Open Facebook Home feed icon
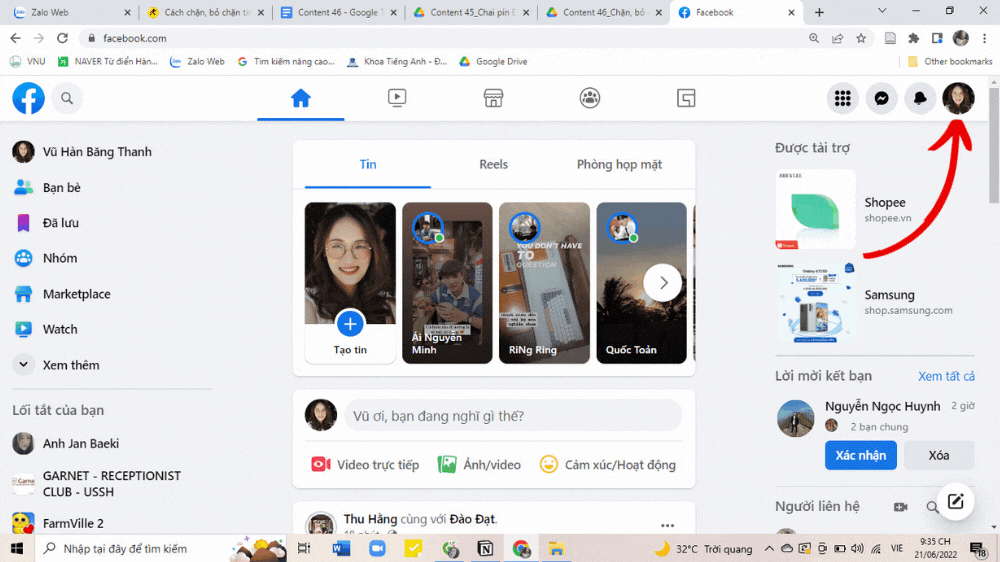 point(300,98)
